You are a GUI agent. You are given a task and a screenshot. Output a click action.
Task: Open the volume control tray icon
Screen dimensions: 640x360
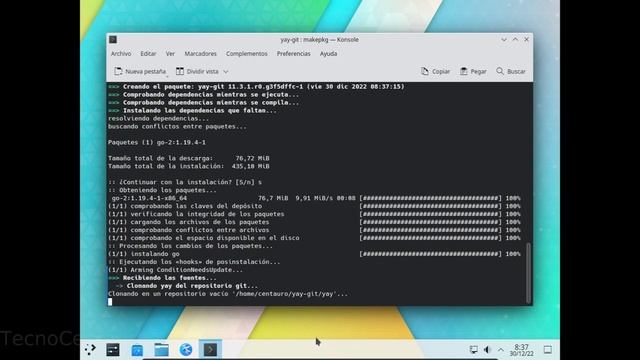(x=487, y=350)
